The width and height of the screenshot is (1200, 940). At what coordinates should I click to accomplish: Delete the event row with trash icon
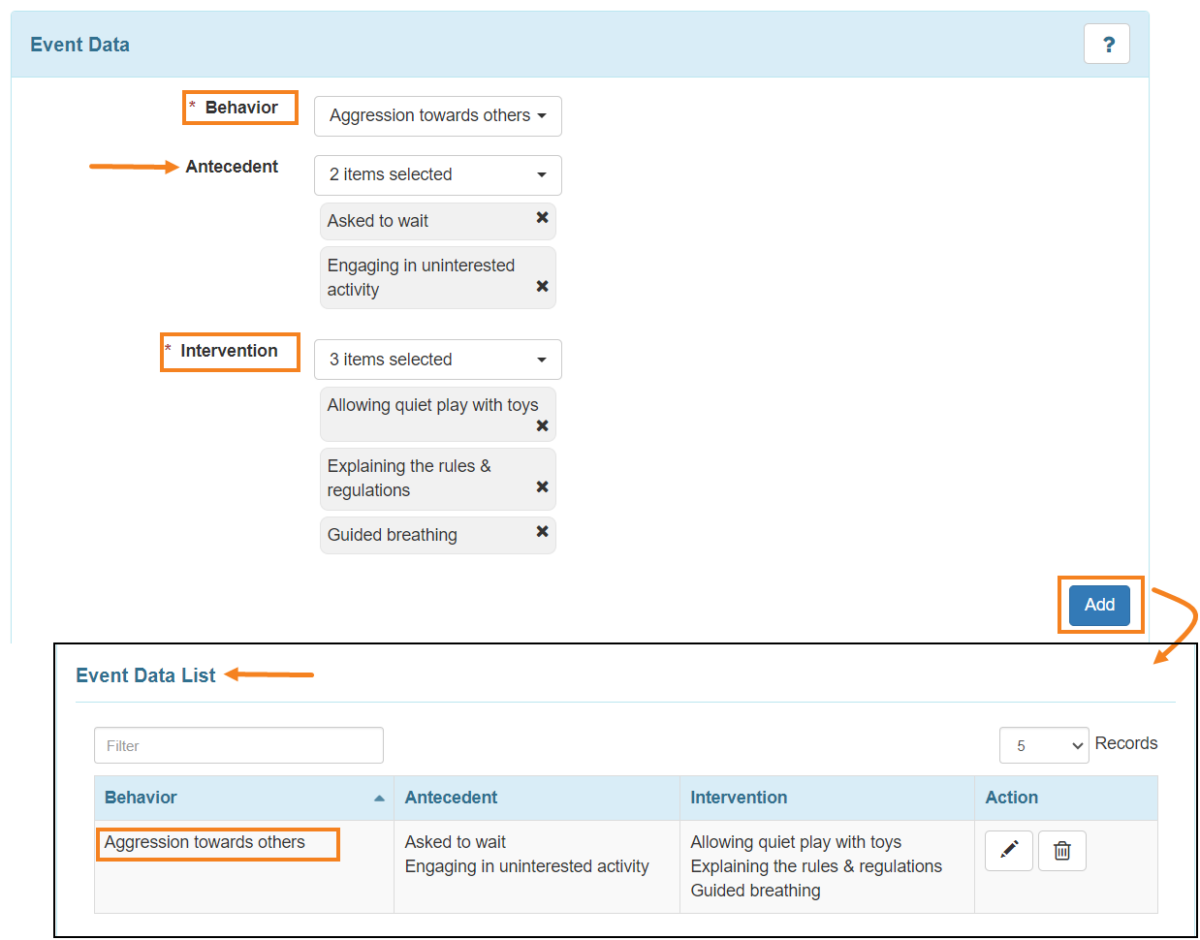click(1062, 850)
